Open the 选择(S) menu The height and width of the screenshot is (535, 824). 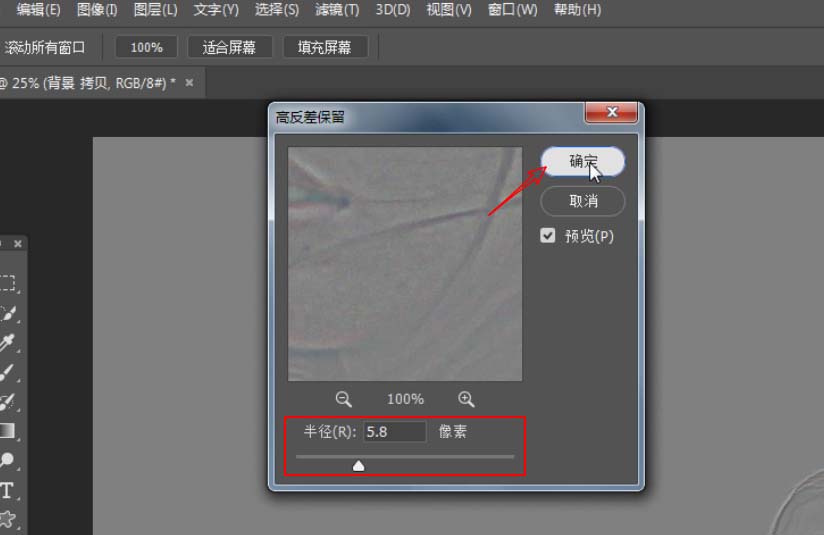[276, 9]
